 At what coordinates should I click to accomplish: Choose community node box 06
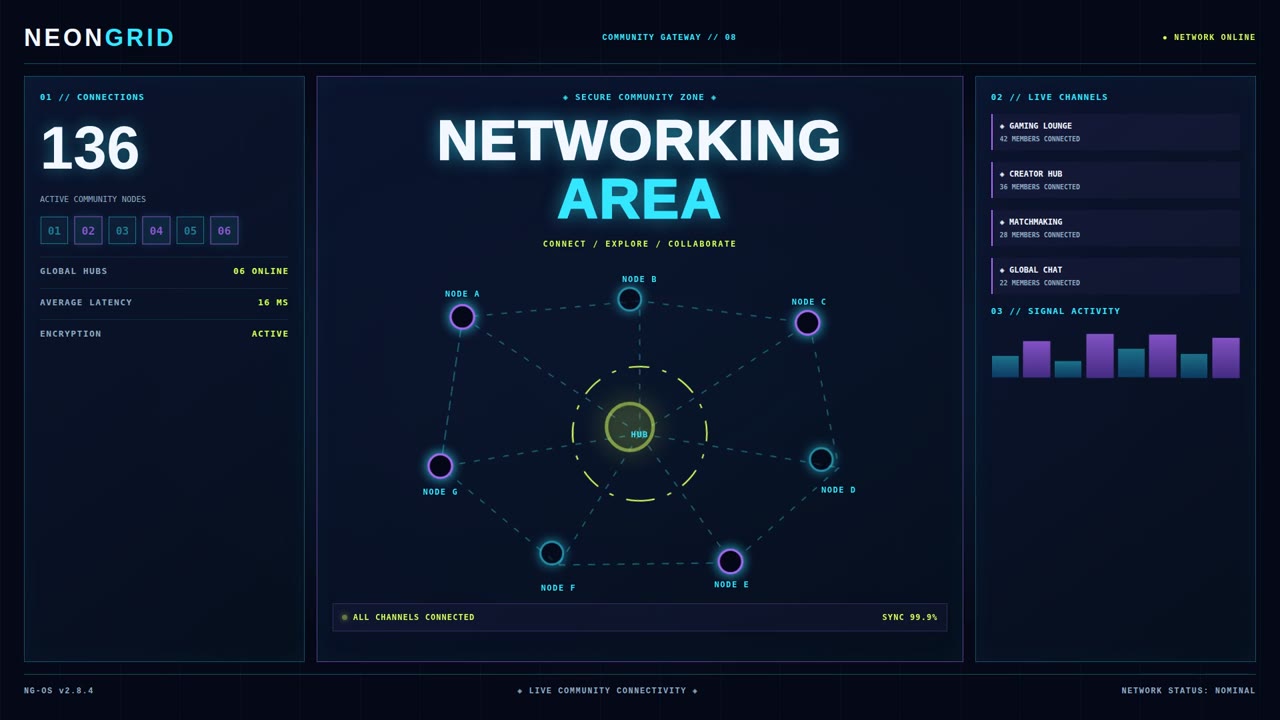224,230
